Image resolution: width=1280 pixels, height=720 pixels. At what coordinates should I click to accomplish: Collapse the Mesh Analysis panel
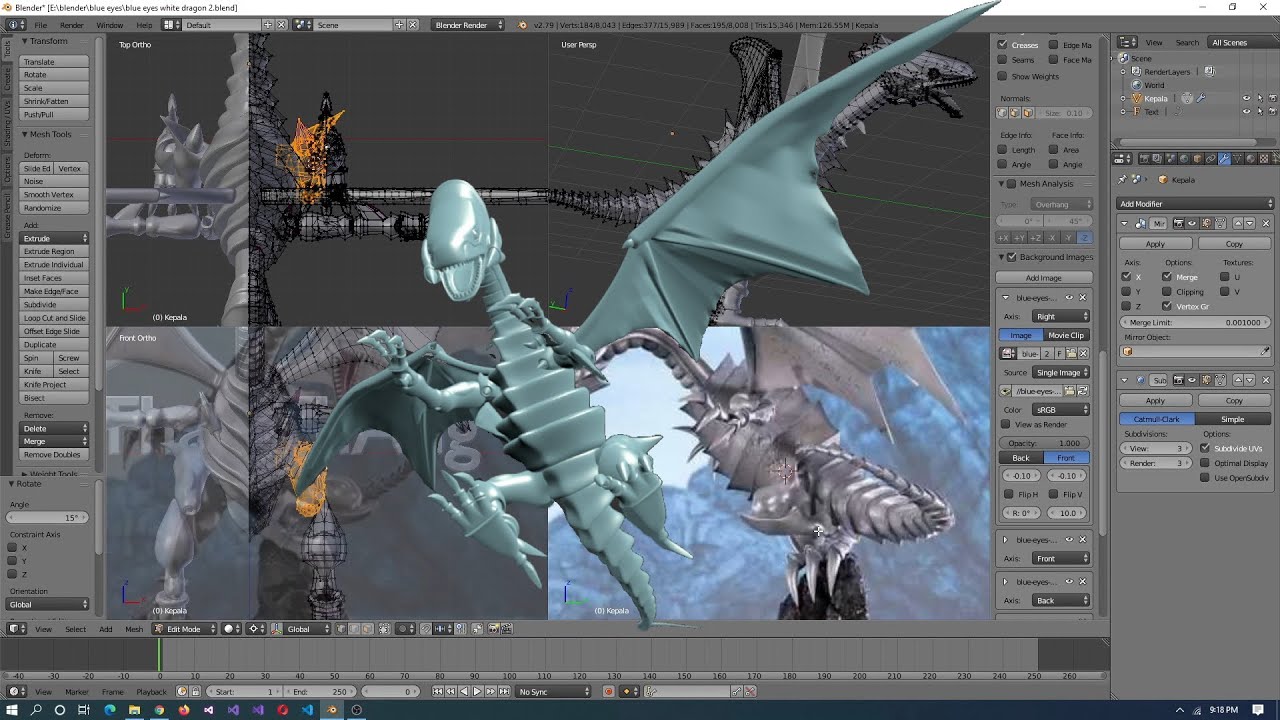[x=1003, y=184]
